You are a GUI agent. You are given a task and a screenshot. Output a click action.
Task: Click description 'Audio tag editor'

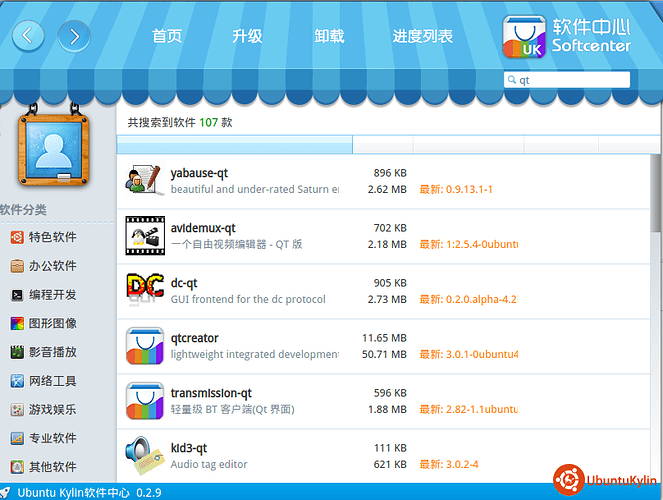pos(209,464)
